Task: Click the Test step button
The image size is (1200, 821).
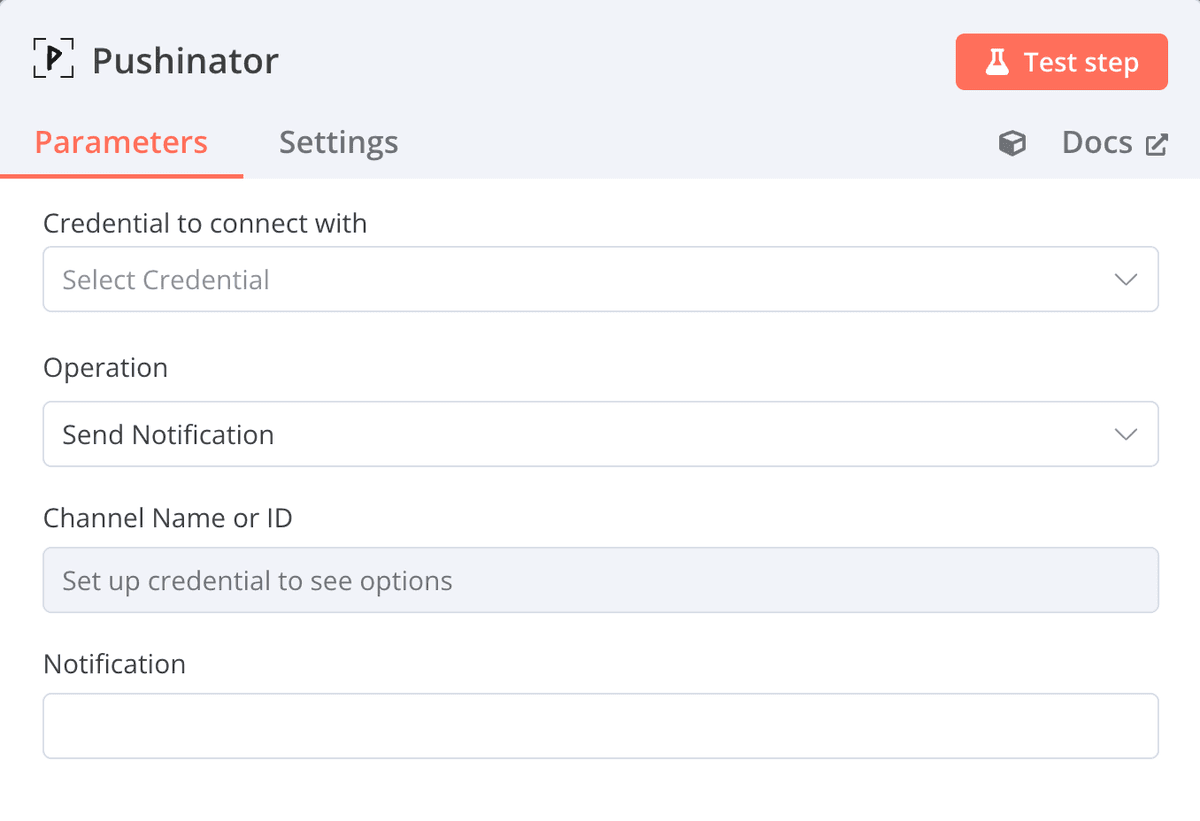Action: (1061, 61)
